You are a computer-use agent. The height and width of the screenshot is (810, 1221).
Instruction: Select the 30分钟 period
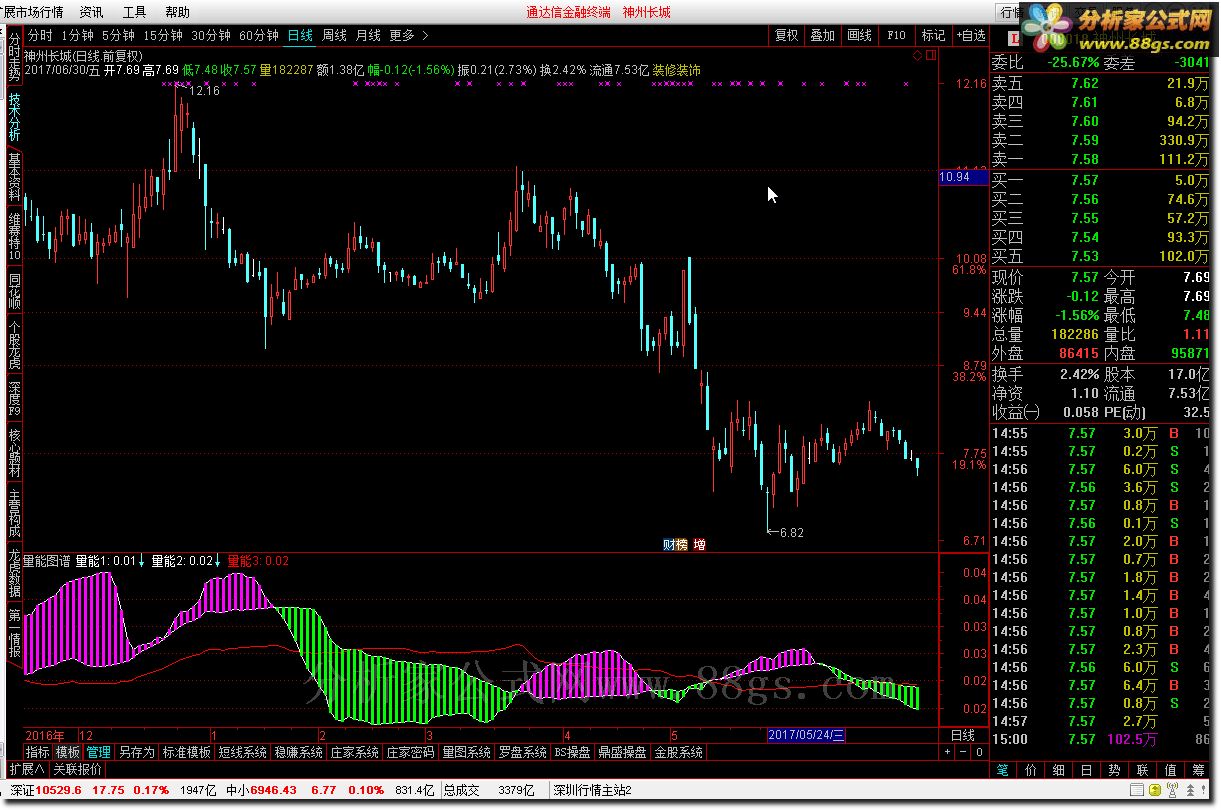(x=211, y=35)
